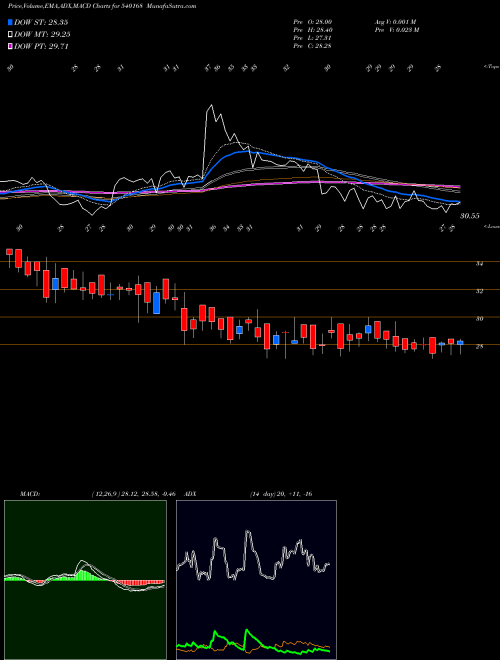
Task: Click the ADX '(14 day) 20, +11, -16' text
Action: 281,494
